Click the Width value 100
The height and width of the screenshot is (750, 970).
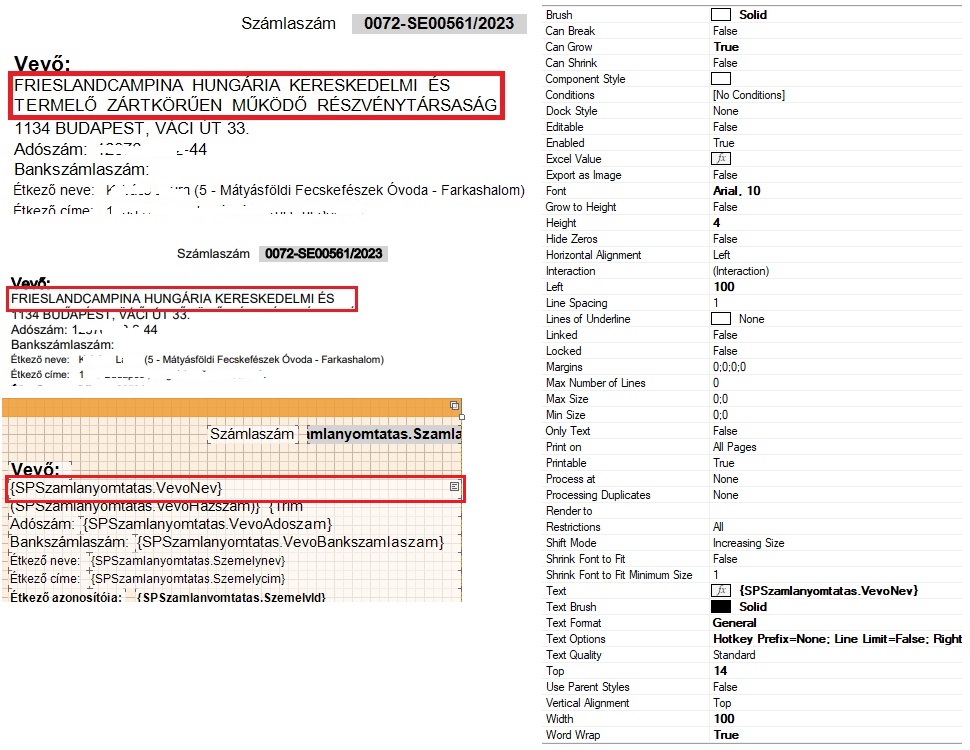pos(724,719)
